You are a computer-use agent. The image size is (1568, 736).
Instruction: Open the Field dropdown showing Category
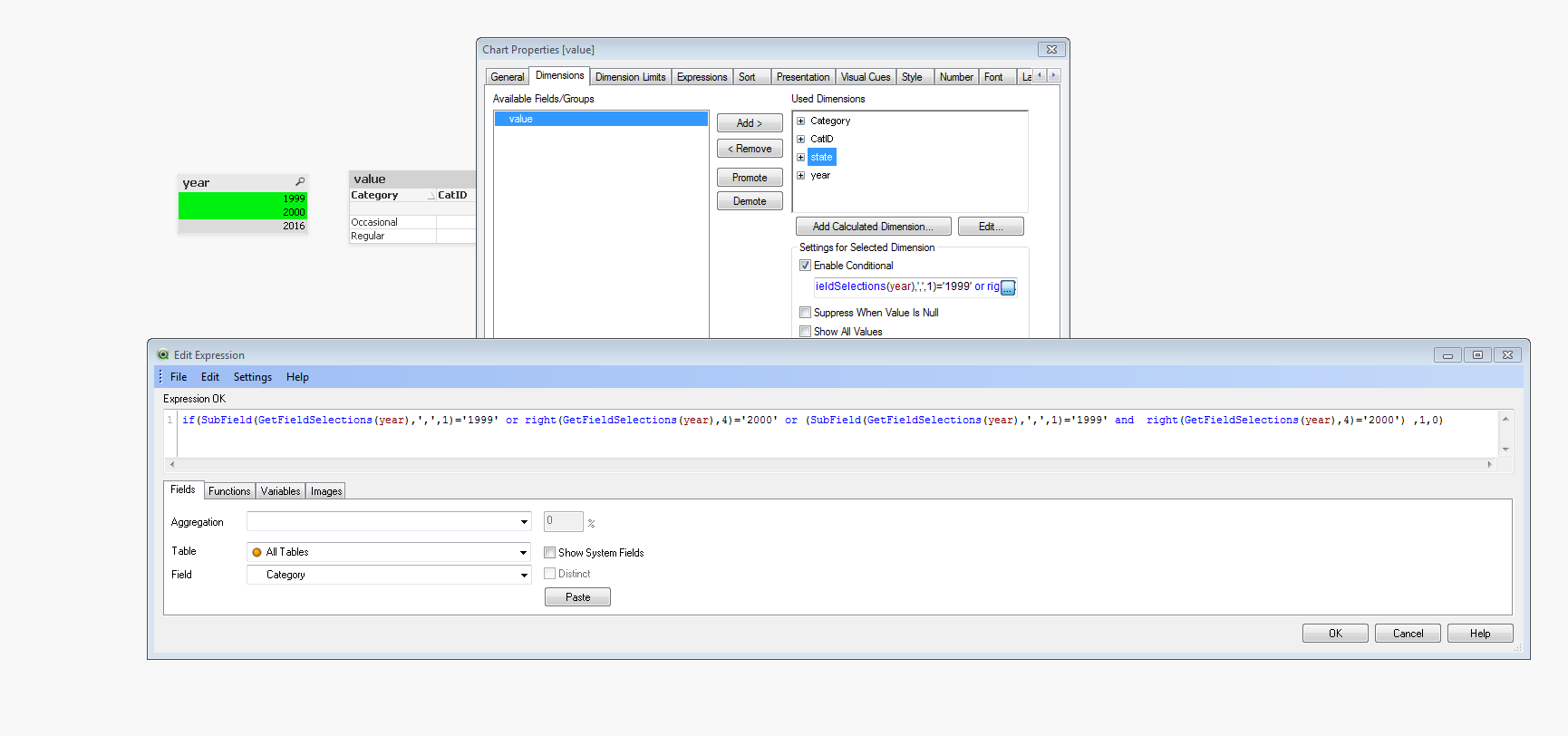524,575
